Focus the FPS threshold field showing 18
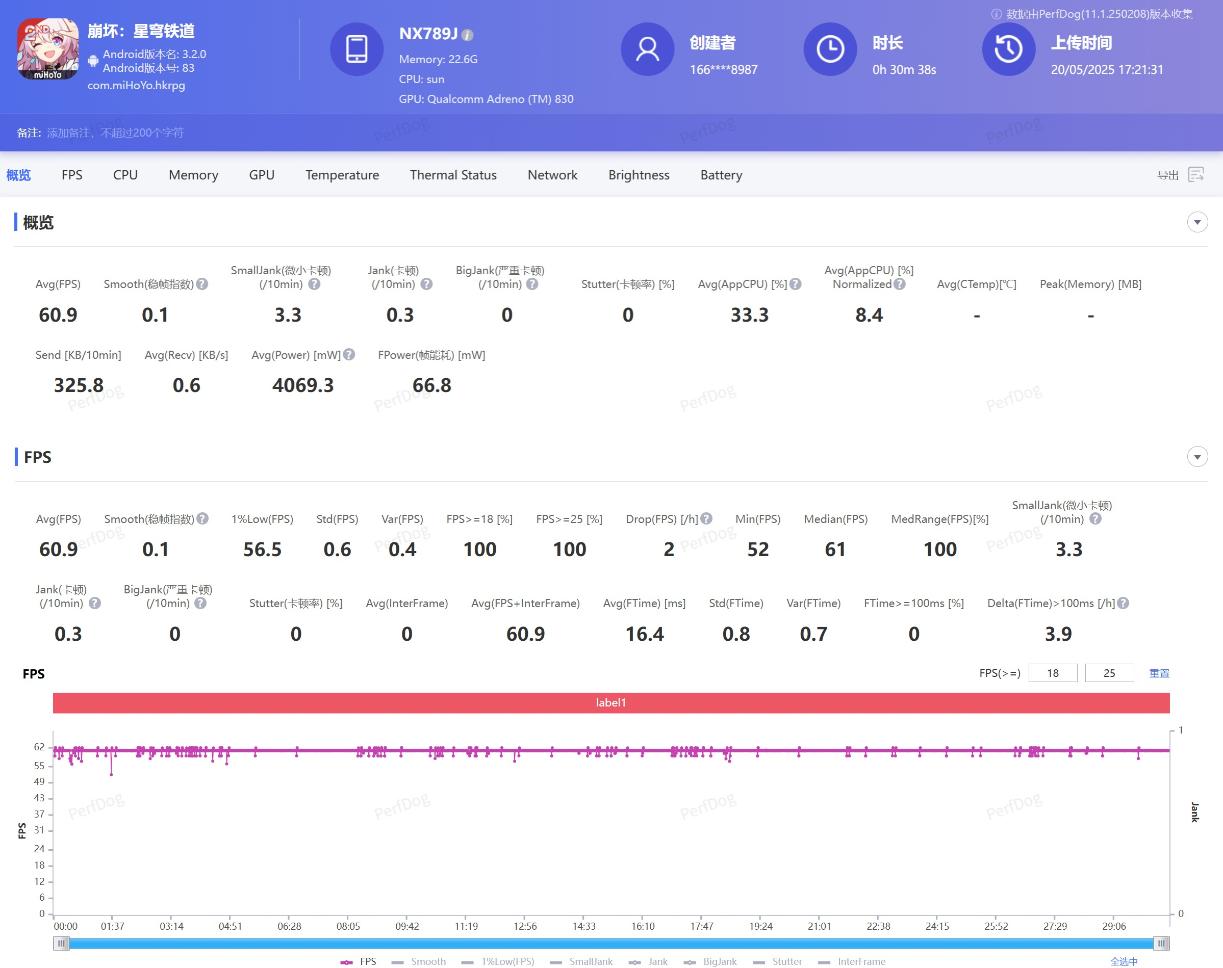The image size is (1223, 968). pyautogui.click(x=1052, y=673)
